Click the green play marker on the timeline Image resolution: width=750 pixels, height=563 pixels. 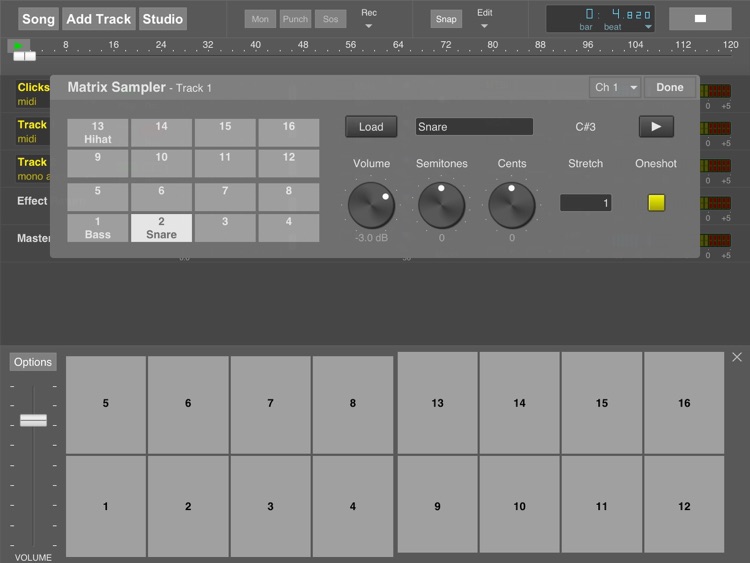click(19, 46)
